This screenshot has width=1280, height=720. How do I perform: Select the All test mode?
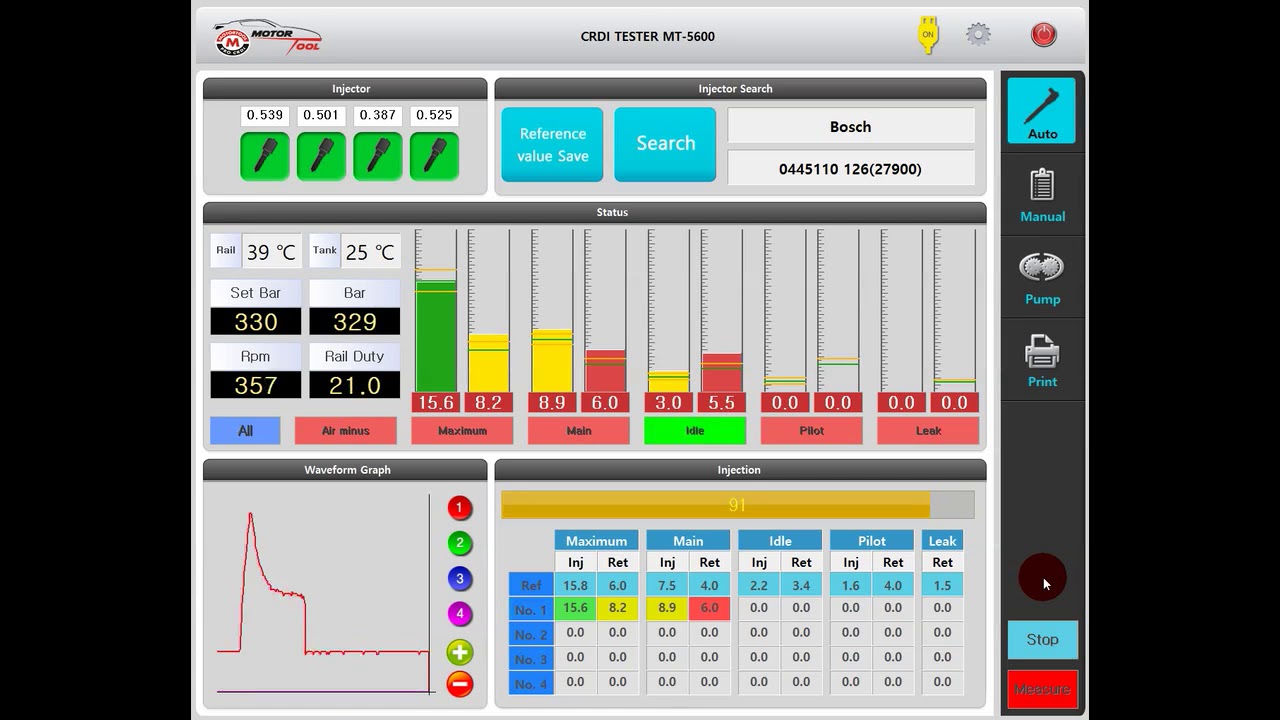(245, 430)
